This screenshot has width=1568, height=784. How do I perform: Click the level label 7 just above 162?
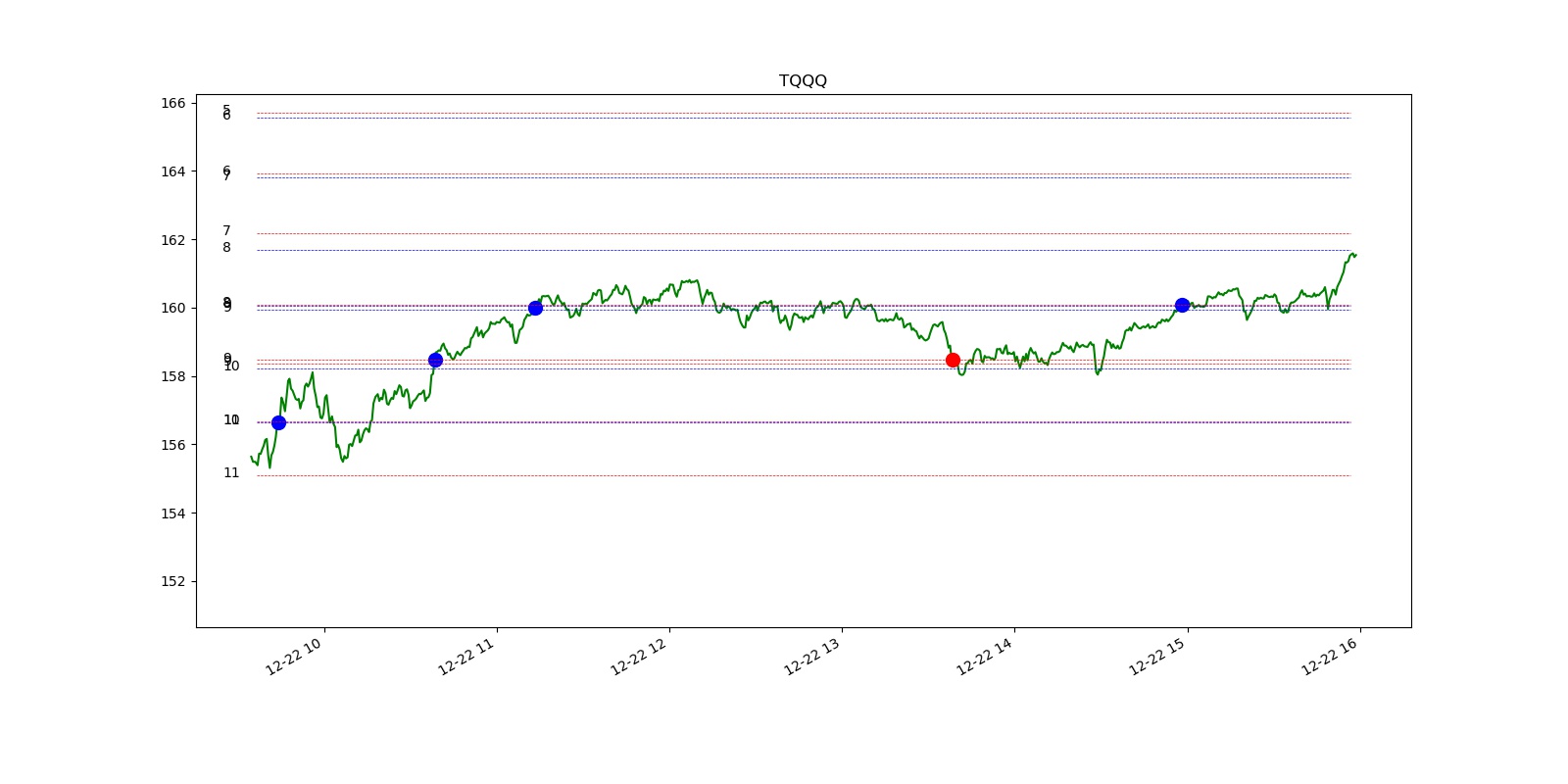click(227, 230)
